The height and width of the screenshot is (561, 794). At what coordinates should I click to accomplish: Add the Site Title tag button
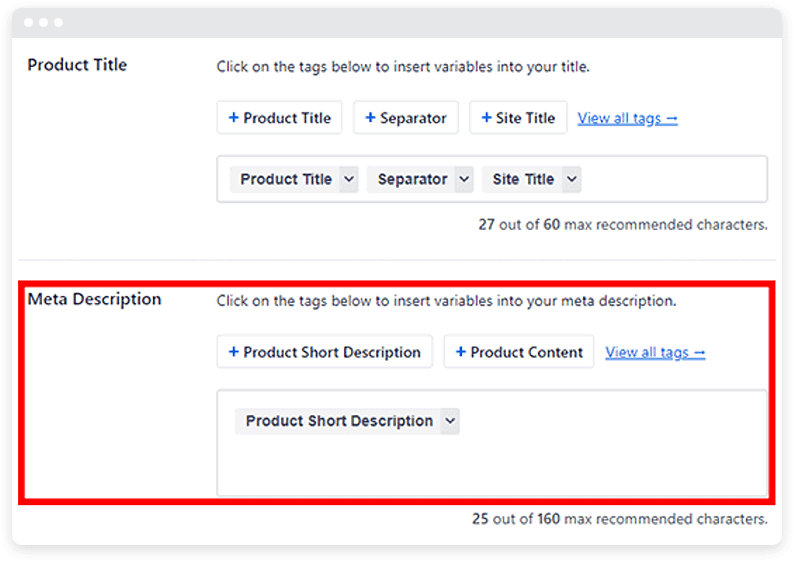[518, 118]
